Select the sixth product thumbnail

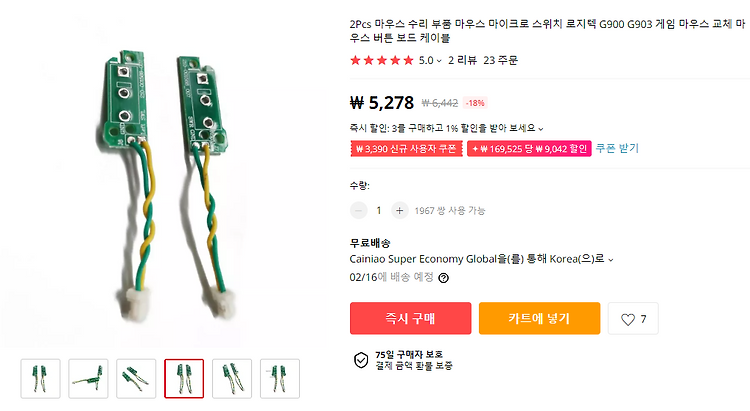[x=280, y=378]
